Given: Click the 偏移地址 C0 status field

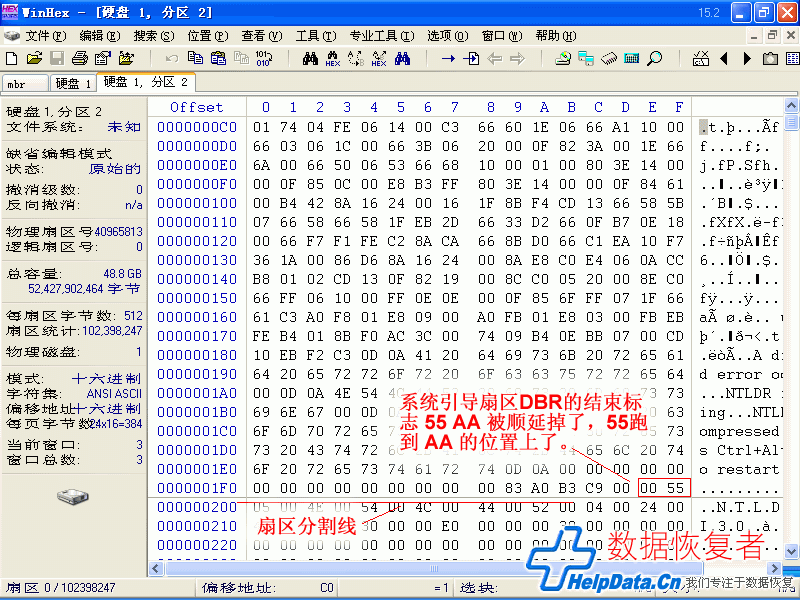Looking at the screenshot, I should pyautogui.click(x=268, y=588).
